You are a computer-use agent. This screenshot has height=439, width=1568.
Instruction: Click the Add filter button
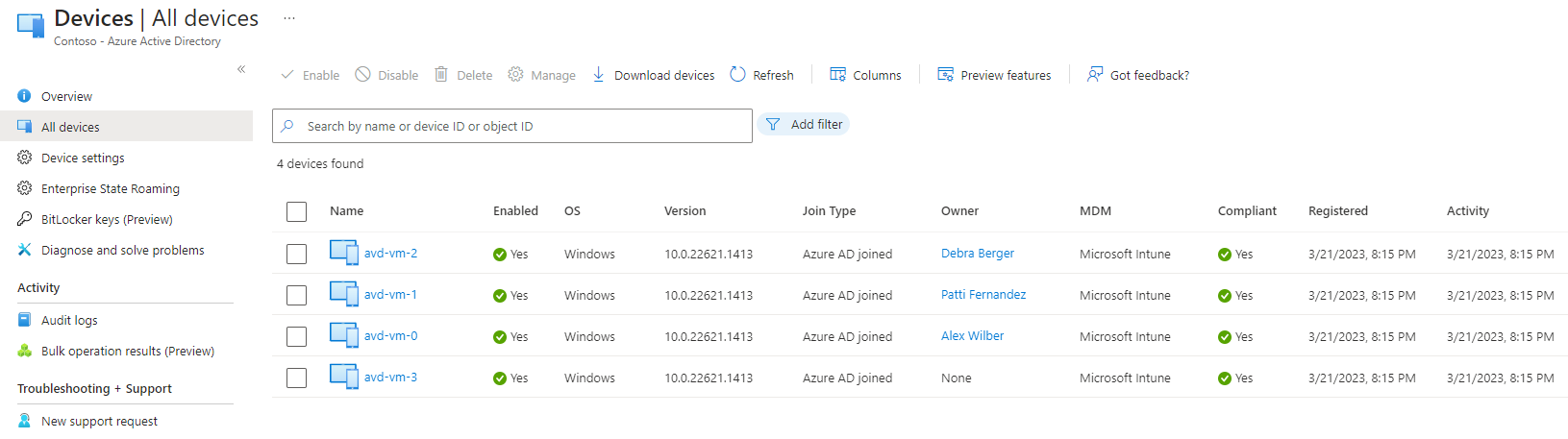pyautogui.click(x=804, y=124)
